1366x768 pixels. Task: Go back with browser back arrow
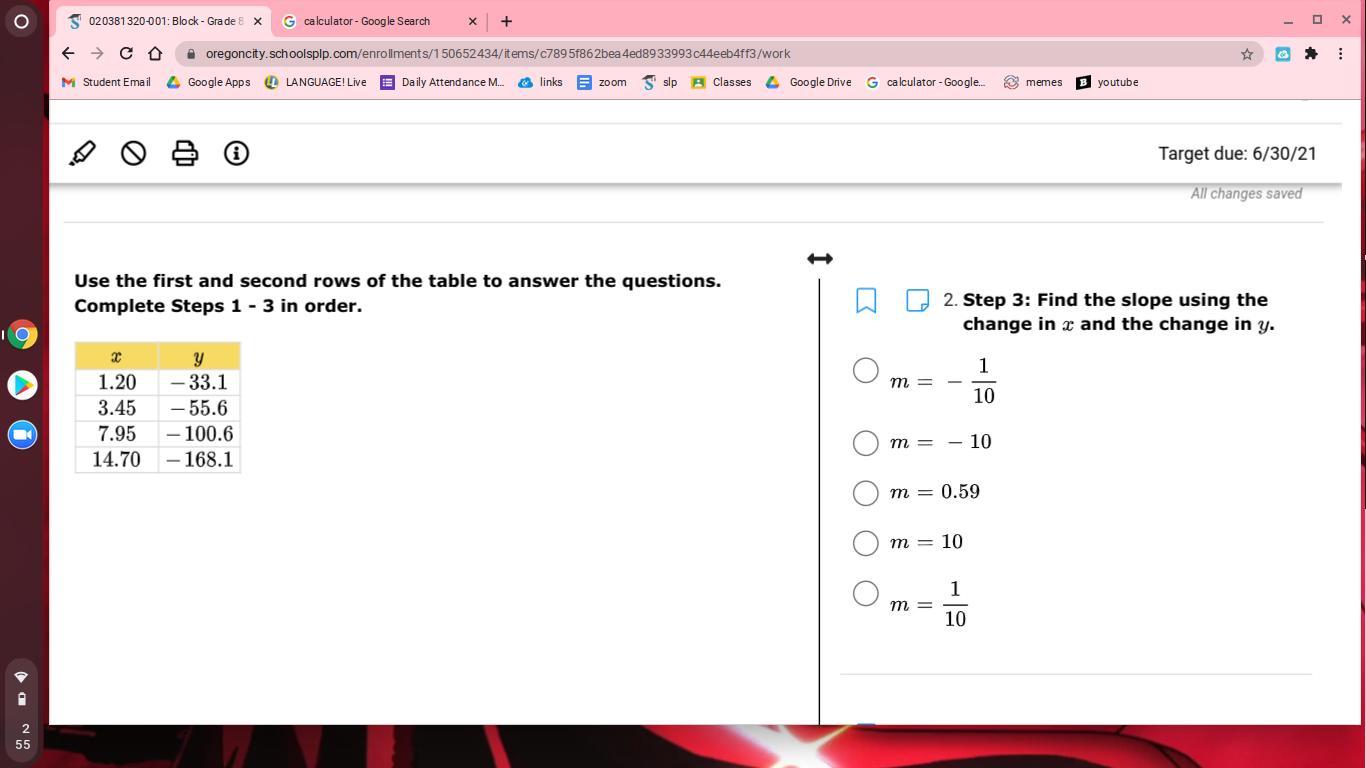click(x=67, y=54)
